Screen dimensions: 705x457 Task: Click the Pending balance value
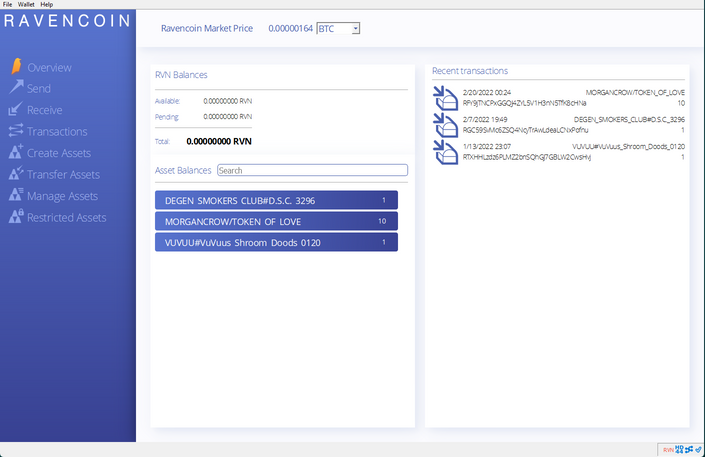[228, 116]
